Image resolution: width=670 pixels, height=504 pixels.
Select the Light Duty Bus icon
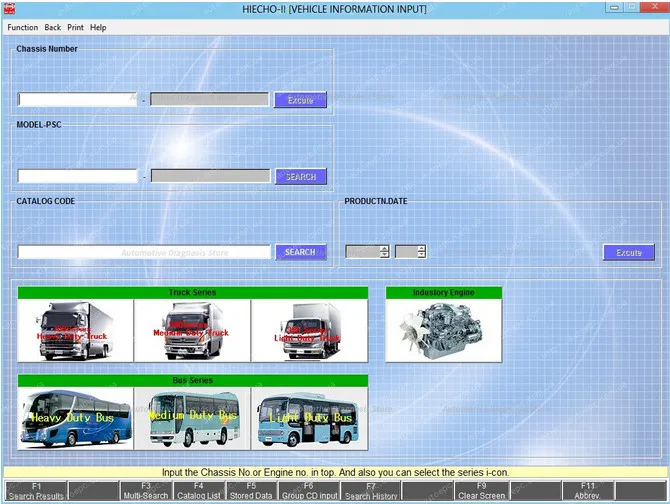coord(310,419)
